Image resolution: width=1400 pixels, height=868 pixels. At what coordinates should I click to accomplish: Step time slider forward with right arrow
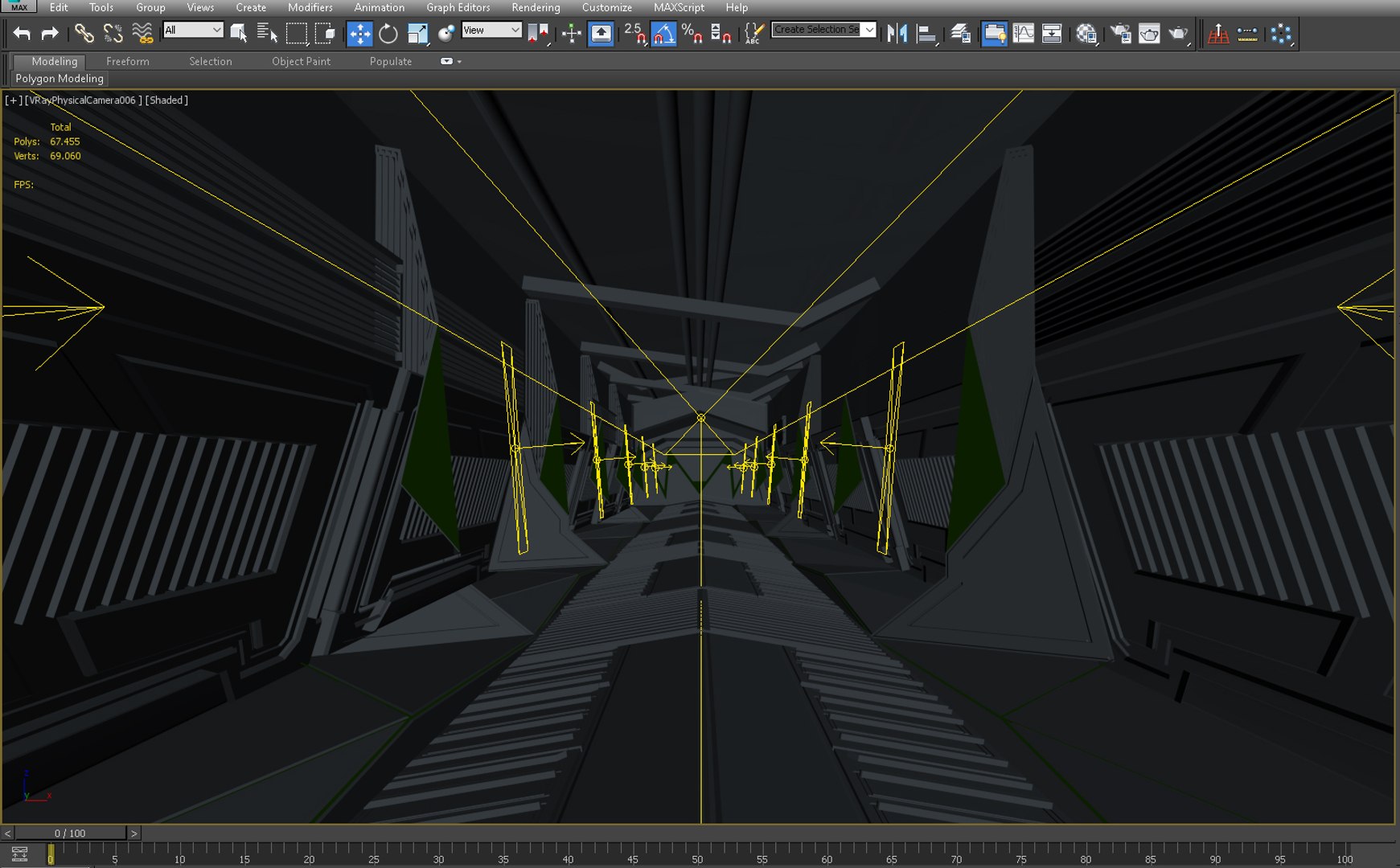(x=133, y=833)
